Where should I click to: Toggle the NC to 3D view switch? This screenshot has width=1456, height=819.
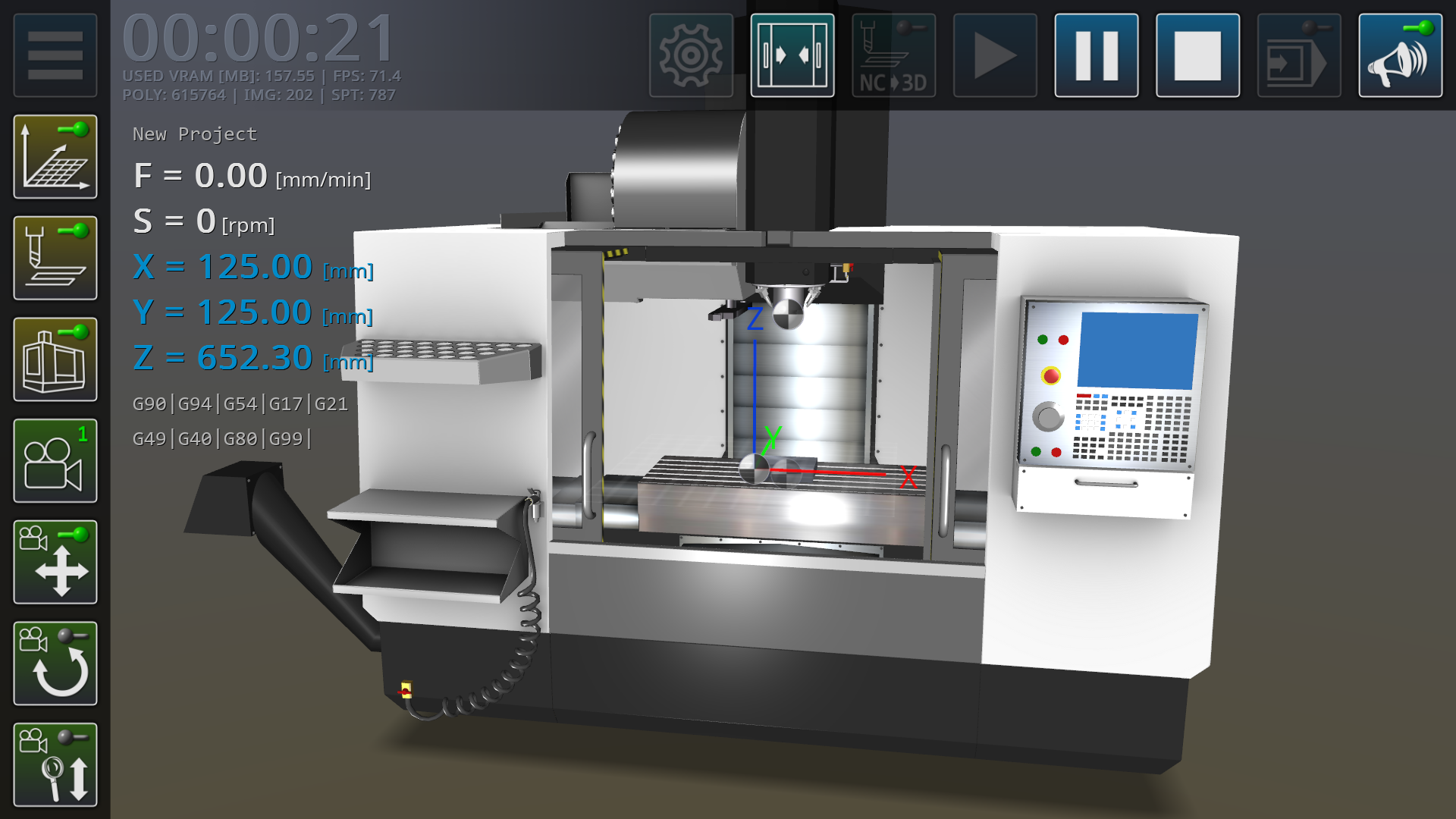893,55
